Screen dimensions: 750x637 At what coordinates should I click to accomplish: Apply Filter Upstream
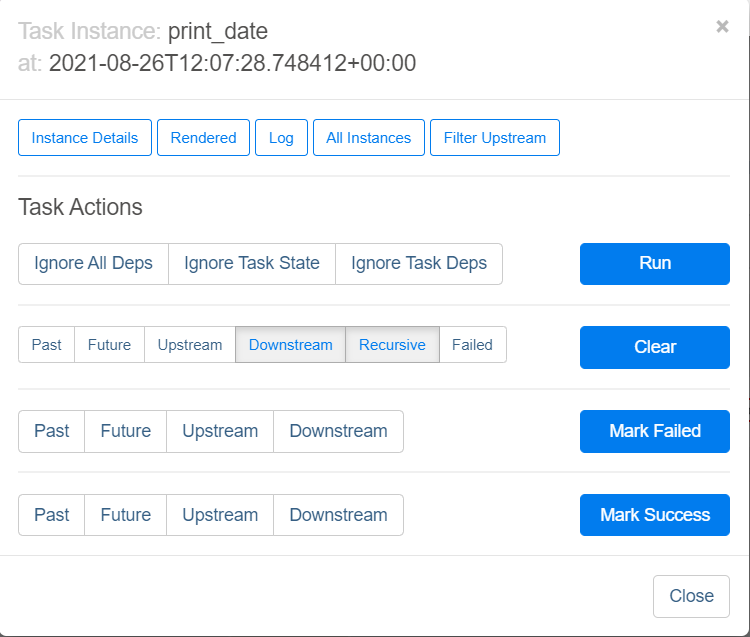pos(495,138)
